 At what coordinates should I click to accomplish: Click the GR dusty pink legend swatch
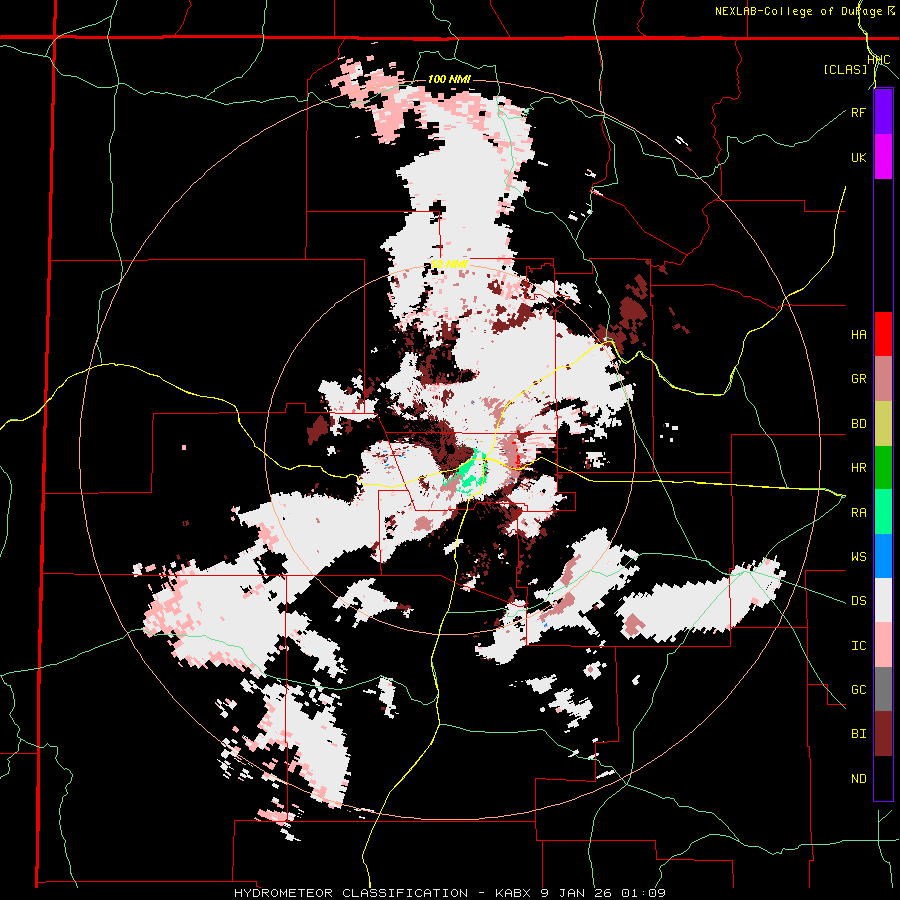pyautogui.click(x=883, y=379)
